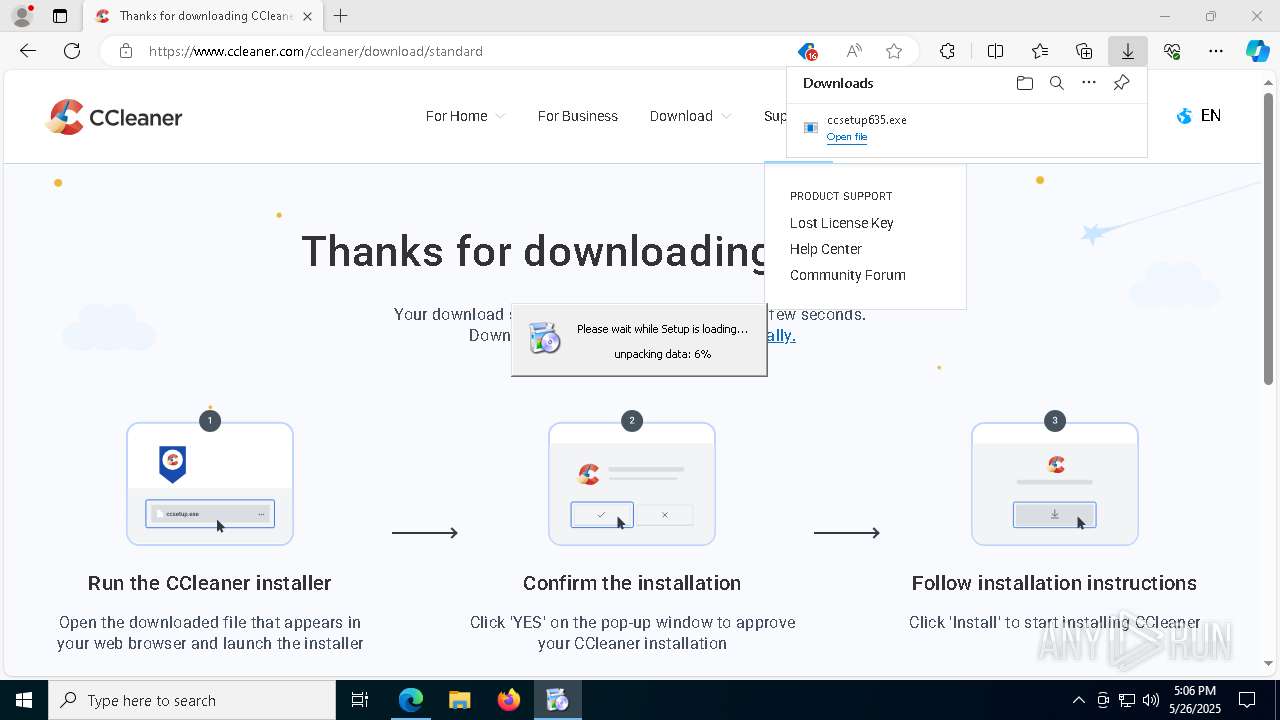Click the taskbar search box

tap(192, 700)
